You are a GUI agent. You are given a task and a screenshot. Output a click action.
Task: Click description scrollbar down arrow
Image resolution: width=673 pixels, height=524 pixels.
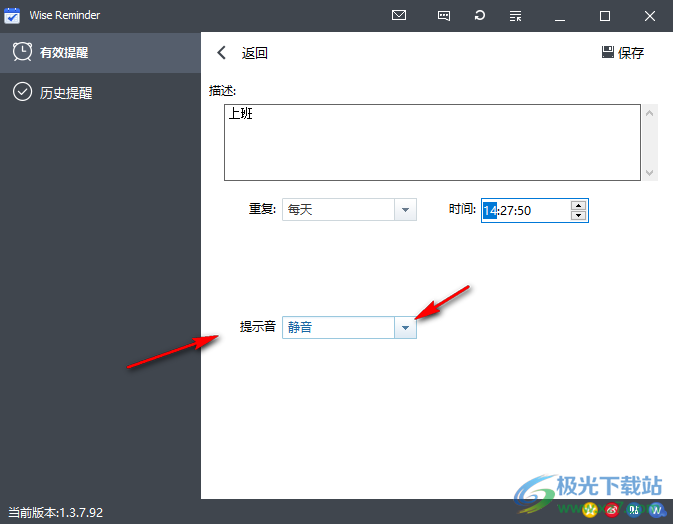(649, 173)
